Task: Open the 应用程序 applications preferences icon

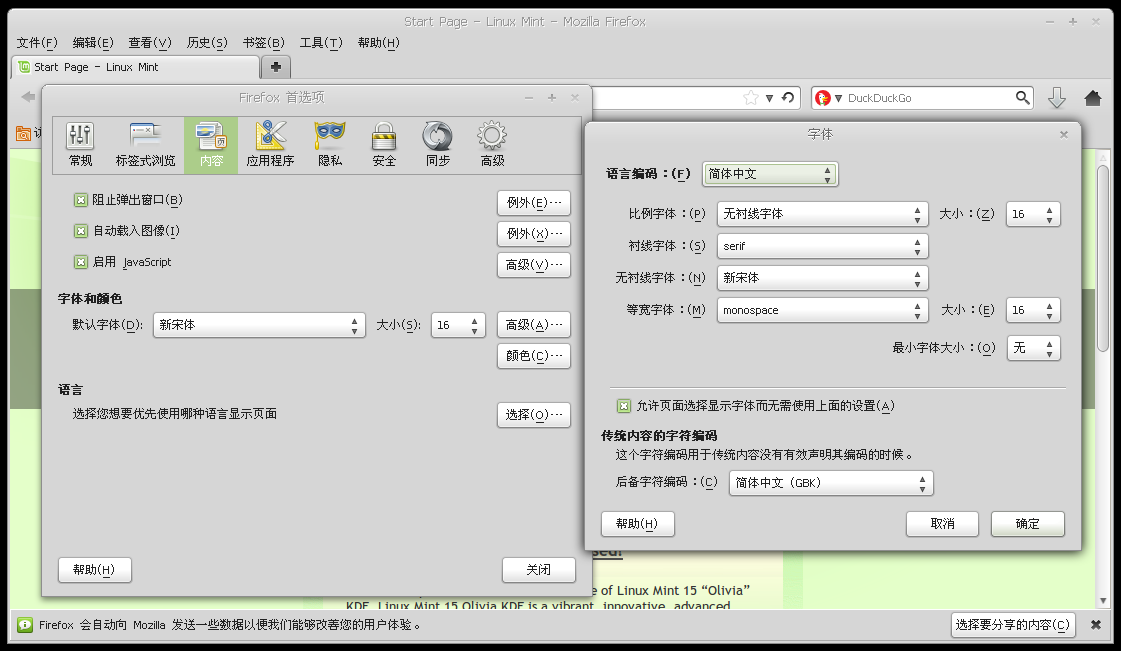Action: pyautogui.click(x=270, y=145)
